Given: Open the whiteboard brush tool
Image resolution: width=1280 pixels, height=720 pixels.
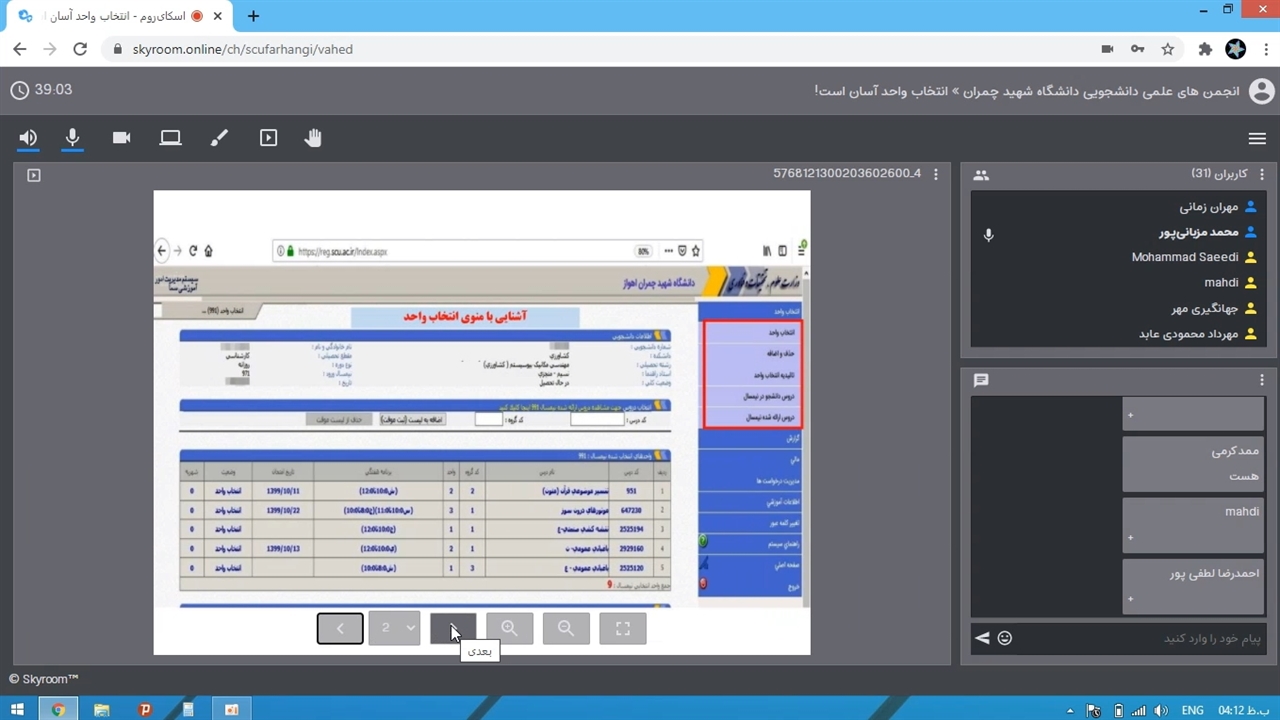Looking at the screenshot, I should [x=219, y=138].
